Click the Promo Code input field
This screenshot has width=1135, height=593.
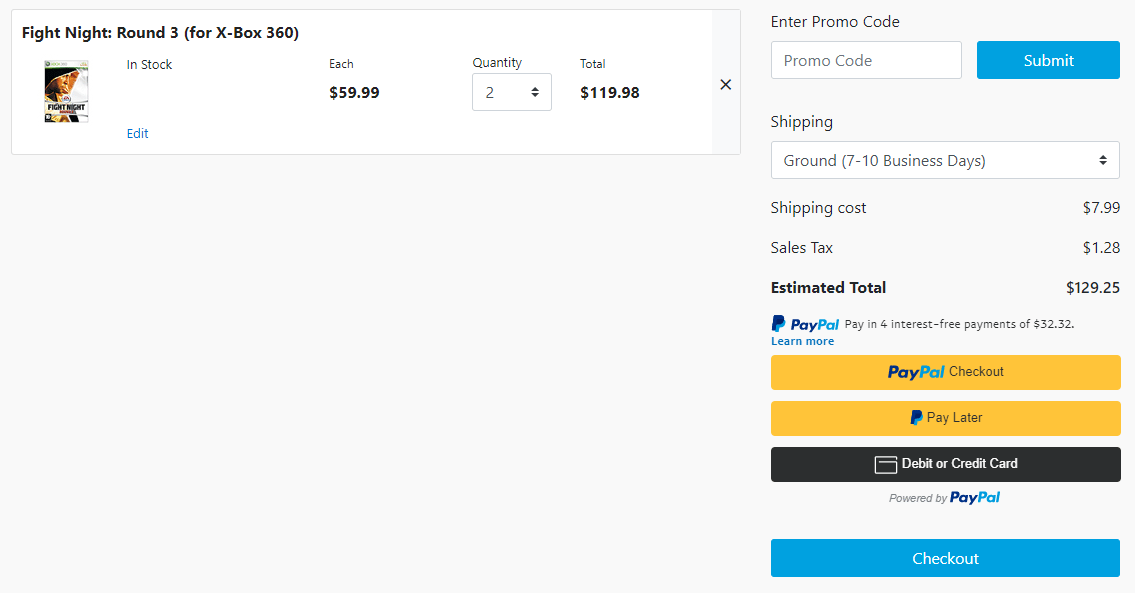pos(866,60)
